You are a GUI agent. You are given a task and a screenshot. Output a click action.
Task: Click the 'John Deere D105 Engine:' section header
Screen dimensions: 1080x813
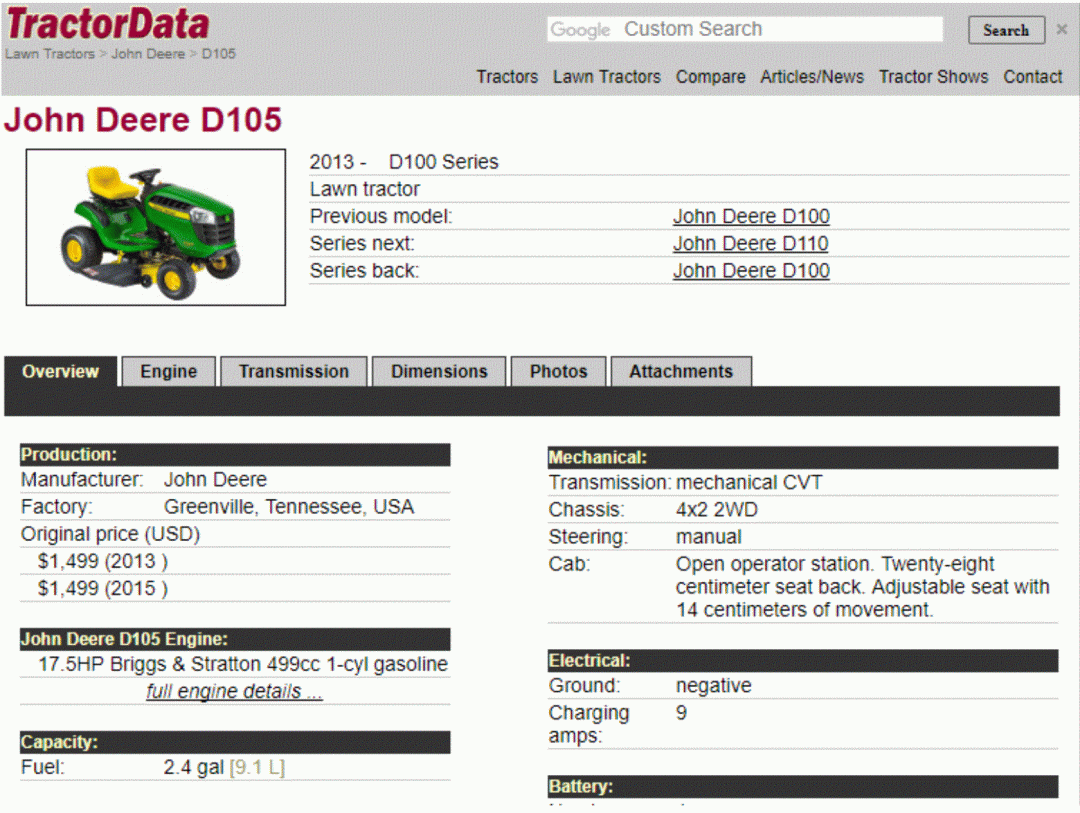point(235,639)
